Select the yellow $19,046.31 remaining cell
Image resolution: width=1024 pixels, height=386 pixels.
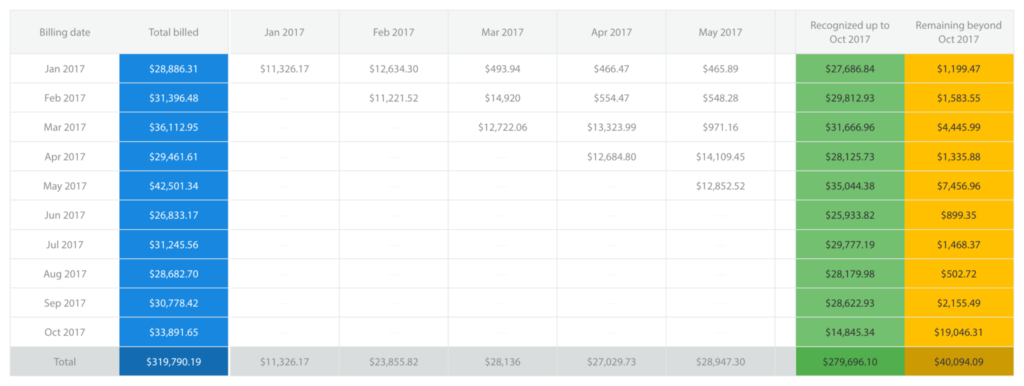tap(958, 332)
